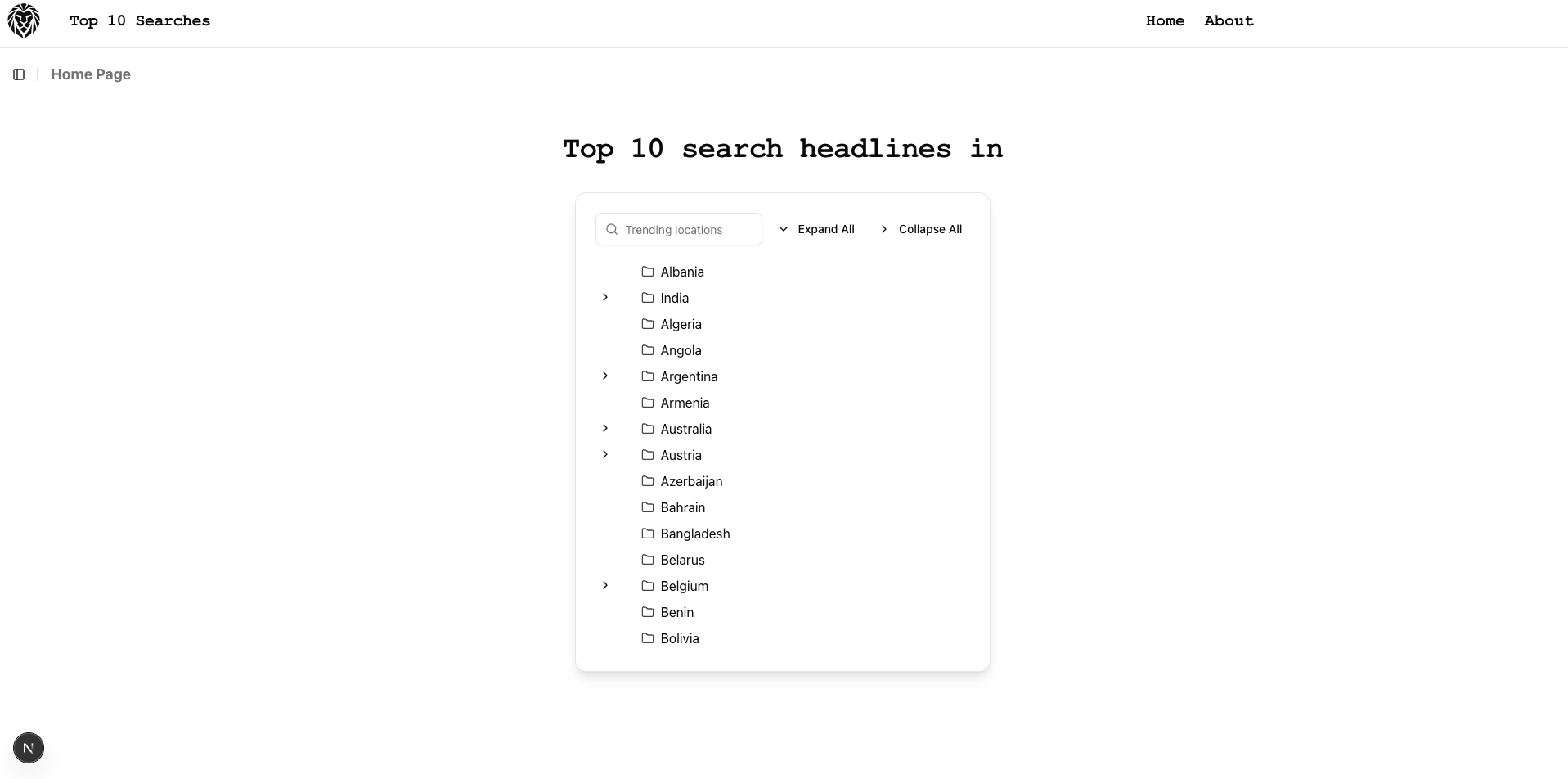Click the avatar button in bottom-left corner
Screen dimensions: 1568x779
[29, 747]
